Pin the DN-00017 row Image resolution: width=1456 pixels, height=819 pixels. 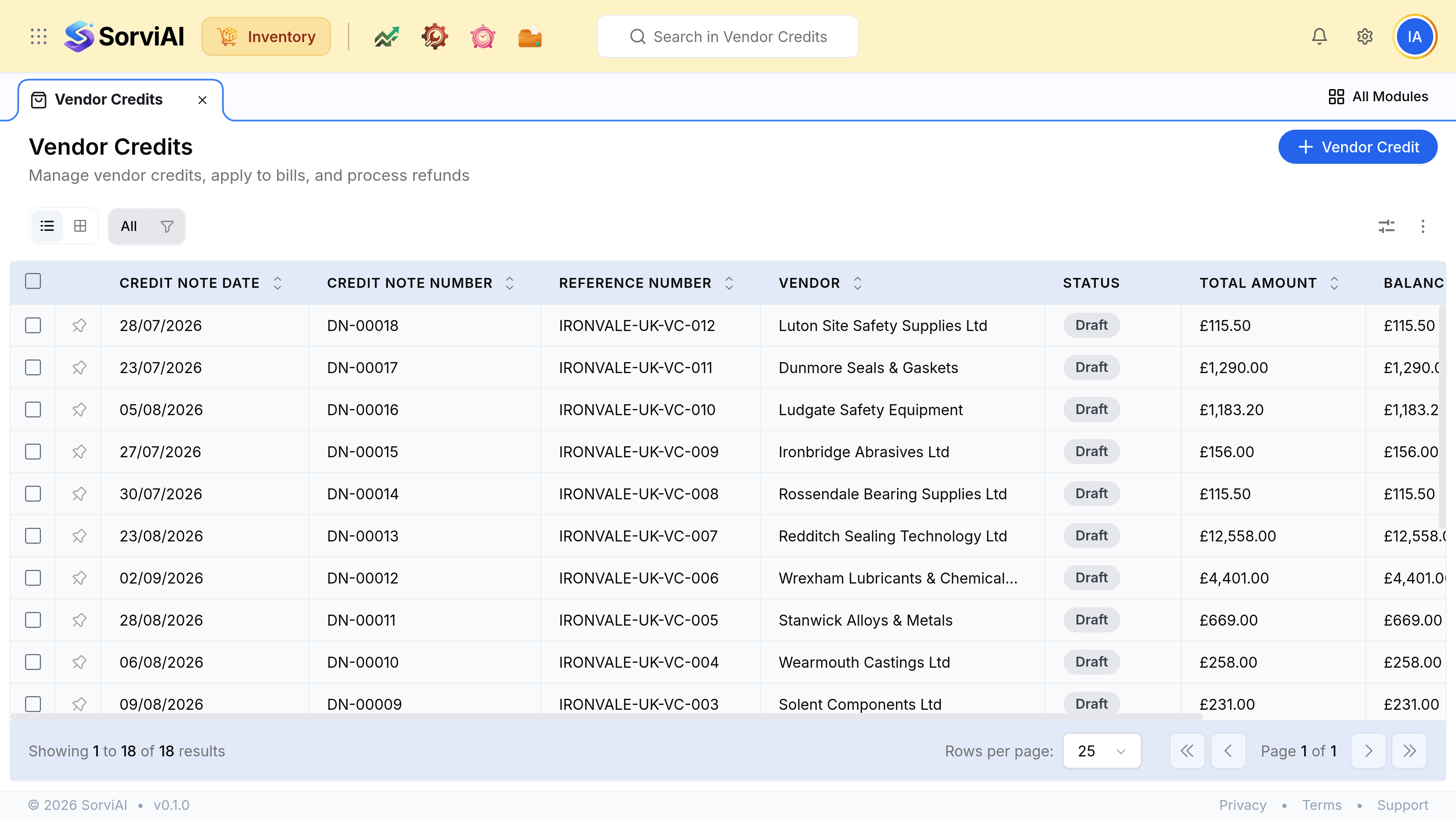(x=79, y=368)
